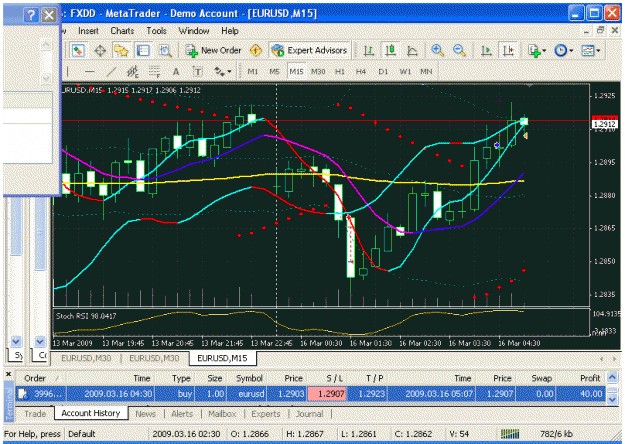Open the Insert menu

click(88, 31)
